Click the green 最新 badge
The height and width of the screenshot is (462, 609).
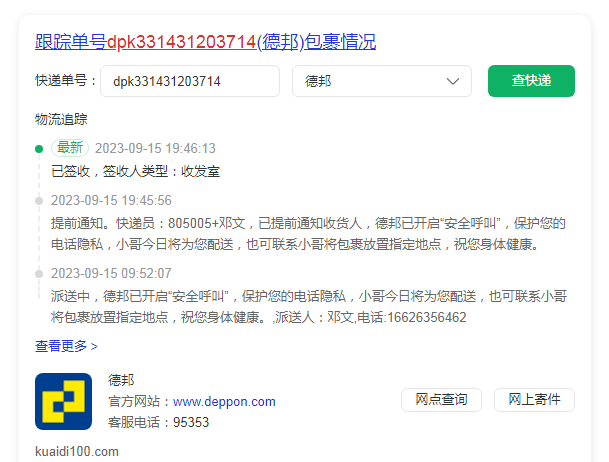click(x=70, y=148)
